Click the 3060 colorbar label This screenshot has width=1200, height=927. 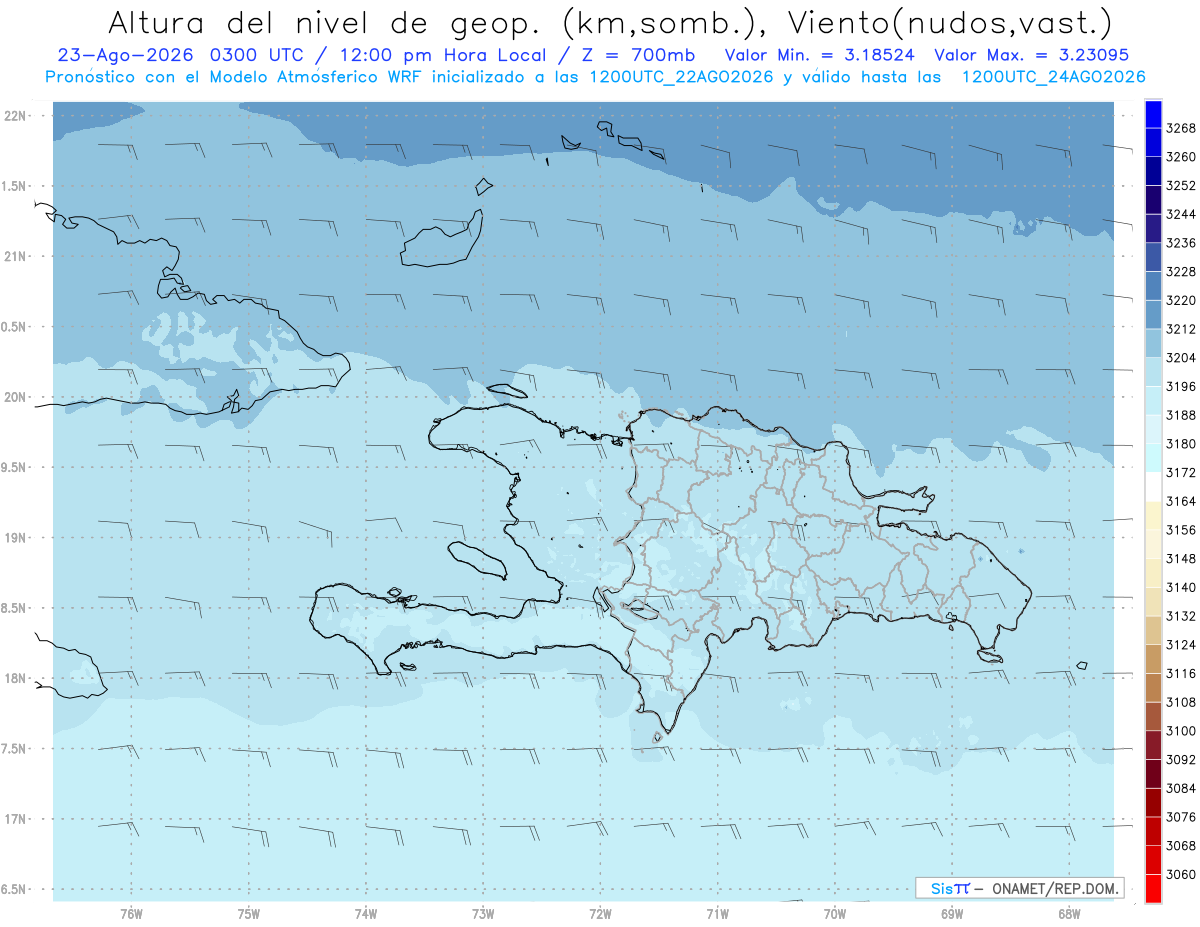point(1181,874)
